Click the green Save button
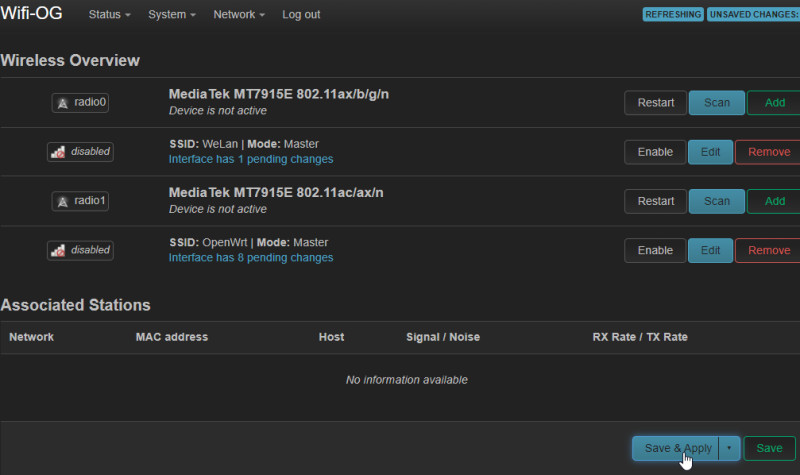Screen dimensions: 800x475 coord(769,449)
